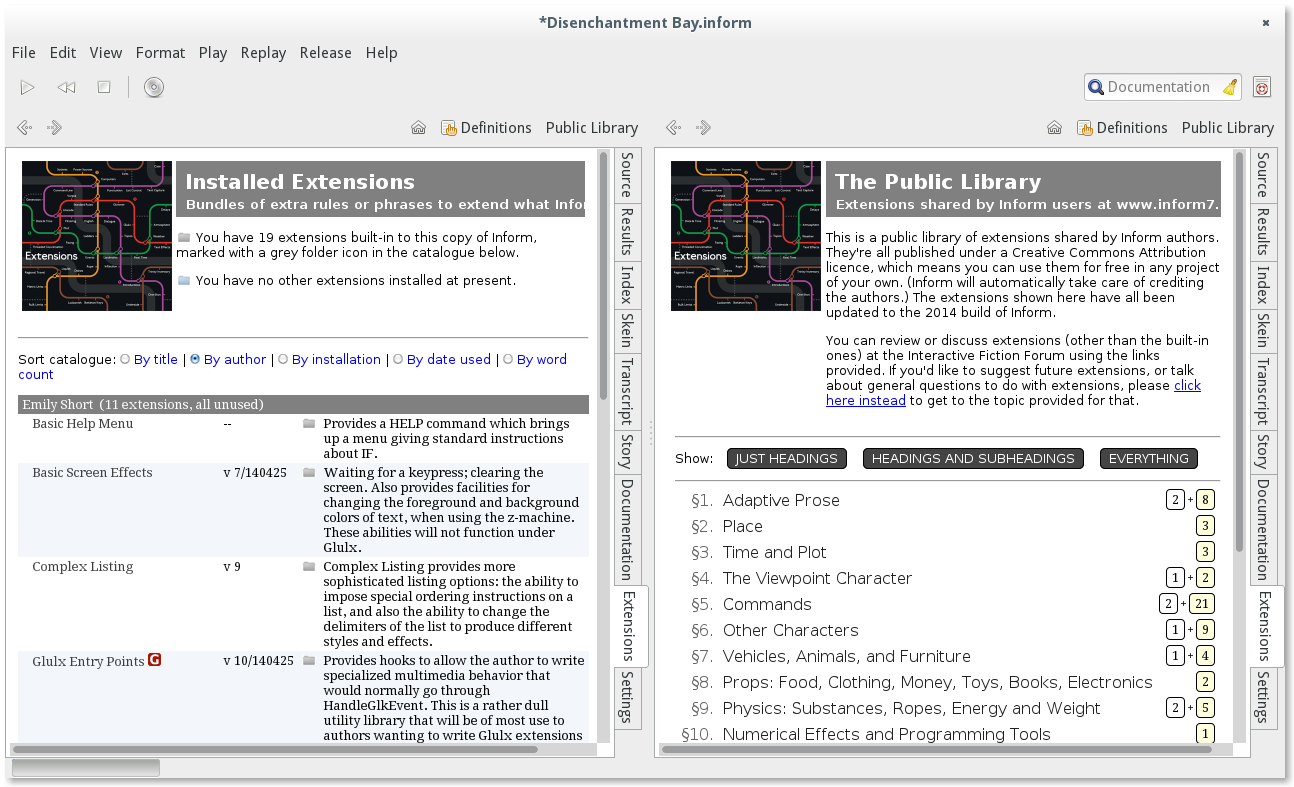This screenshot has height=787, width=1294.
Task: Select sorting By title
Action: pyautogui.click(x=156, y=359)
